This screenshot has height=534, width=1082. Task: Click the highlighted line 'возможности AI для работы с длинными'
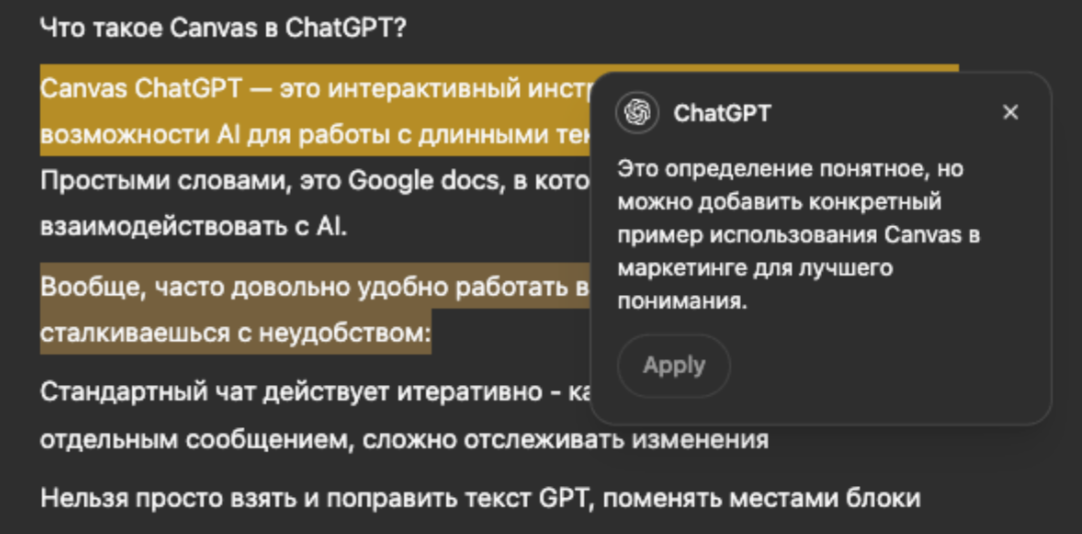[x=315, y=135]
